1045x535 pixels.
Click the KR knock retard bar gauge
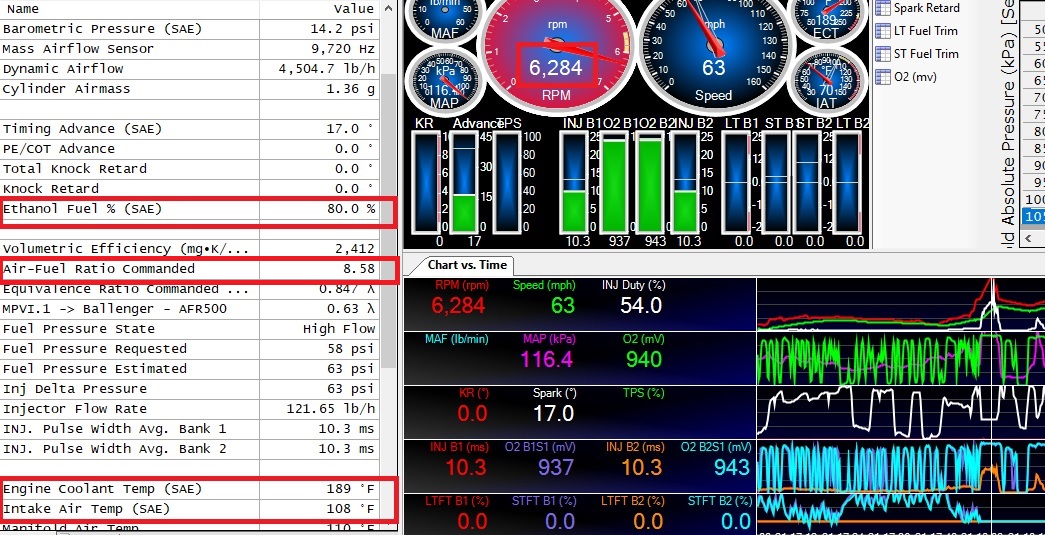click(426, 183)
